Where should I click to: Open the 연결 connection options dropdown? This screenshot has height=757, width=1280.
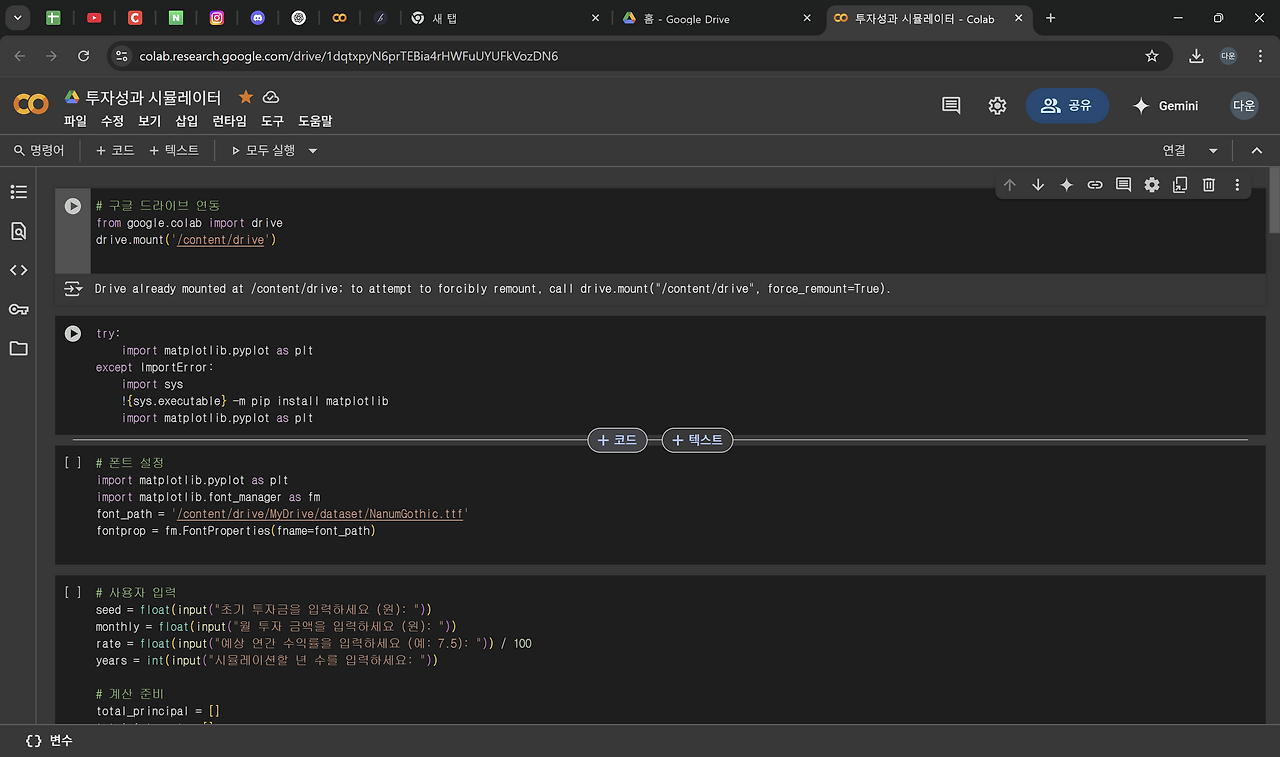point(1213,151)
